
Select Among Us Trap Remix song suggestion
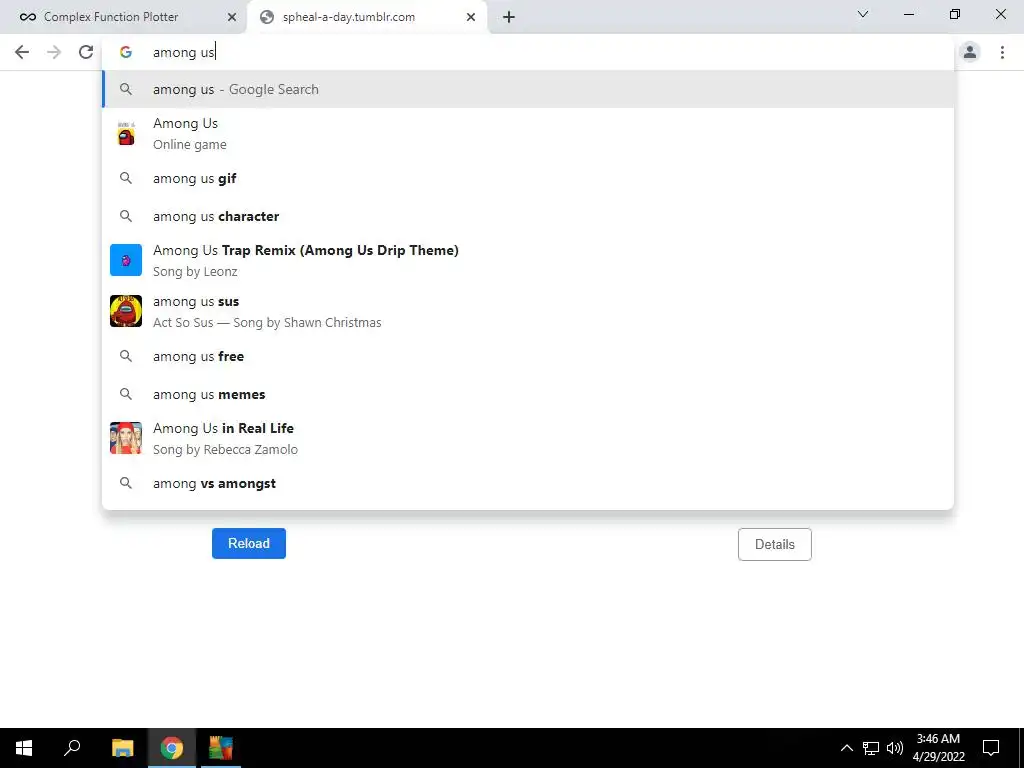coord(528,260)
